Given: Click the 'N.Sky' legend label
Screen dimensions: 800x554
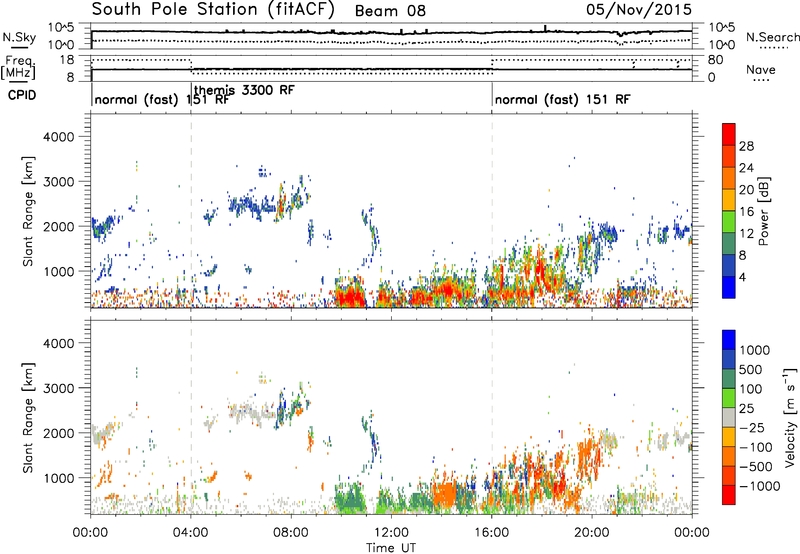Looking at the screenshot, I should tap(19, 37).
